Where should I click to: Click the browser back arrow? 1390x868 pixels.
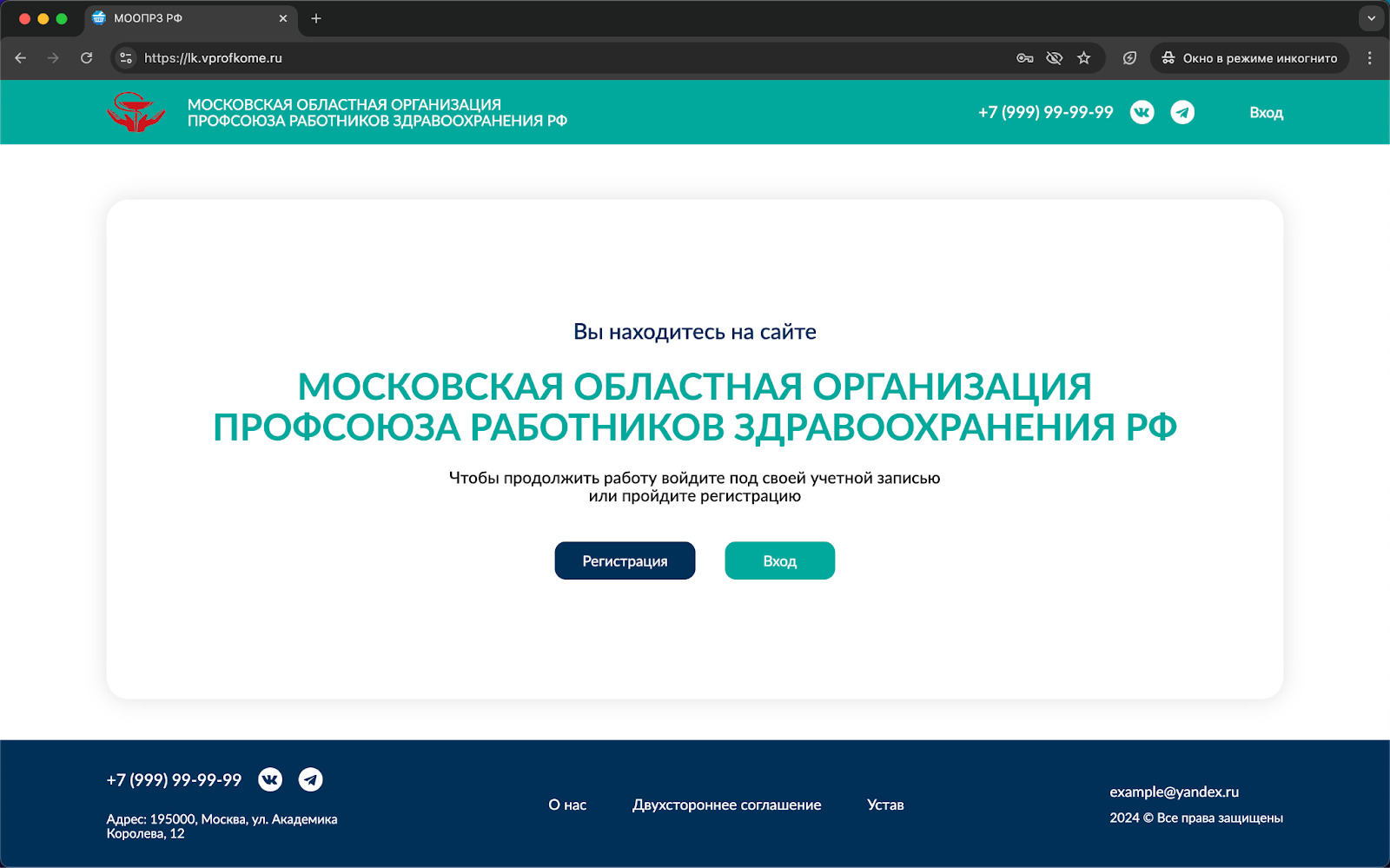click(21, 57)
